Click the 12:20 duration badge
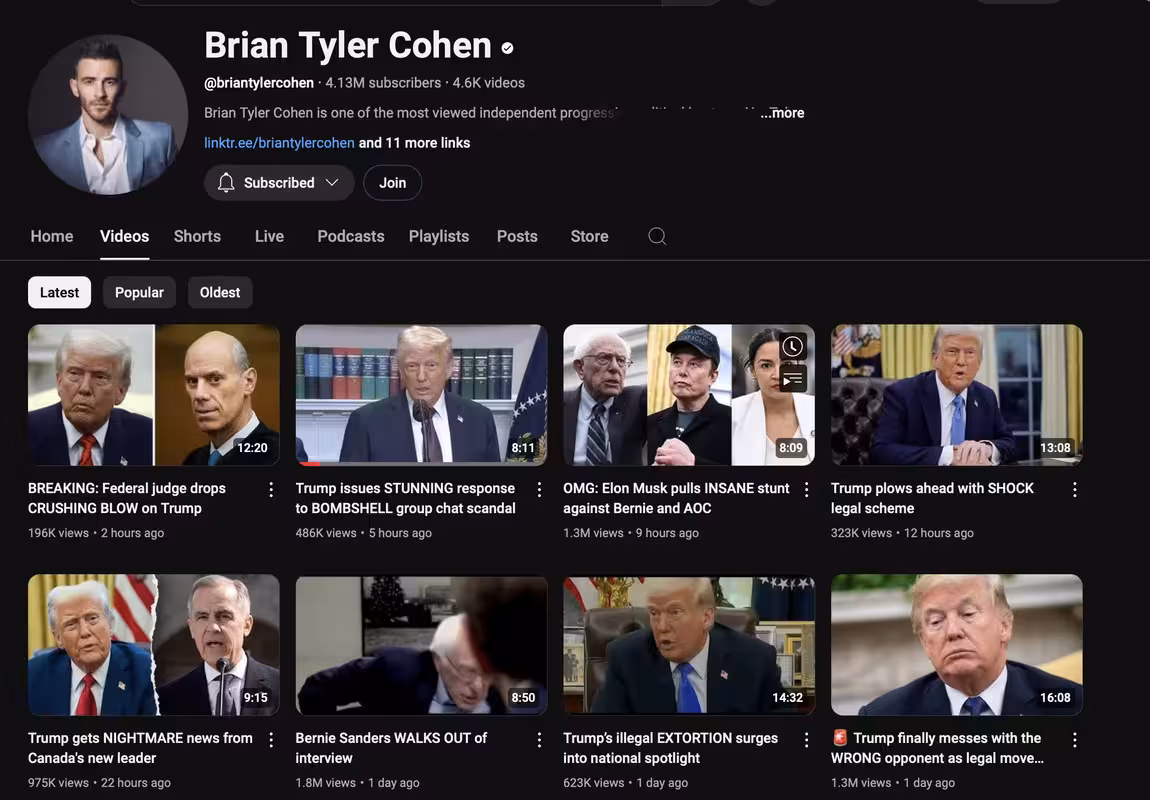1150x800 pixels. click(x=252, y=448)
